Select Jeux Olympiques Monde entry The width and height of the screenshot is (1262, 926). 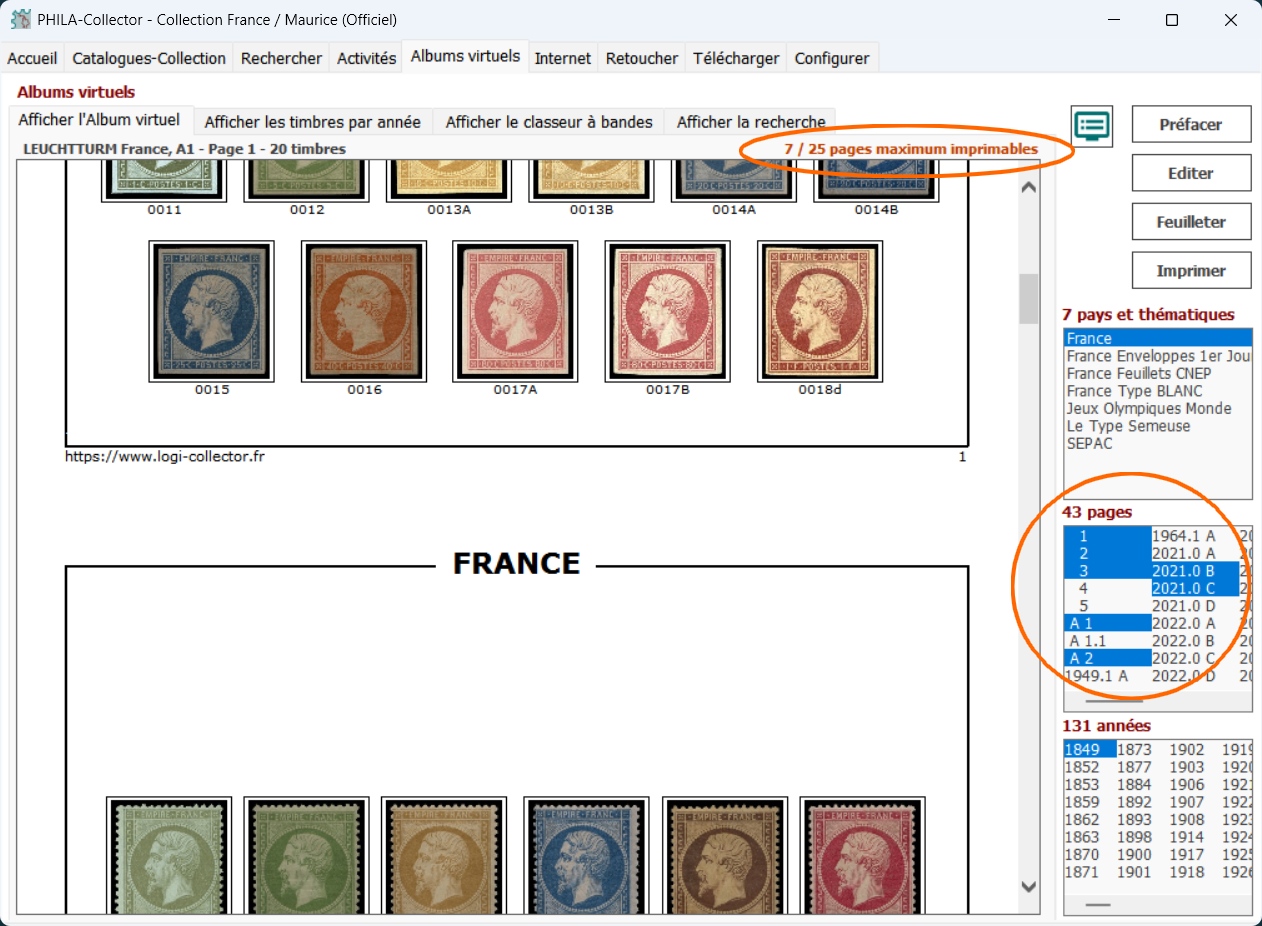pos(1158,408)
